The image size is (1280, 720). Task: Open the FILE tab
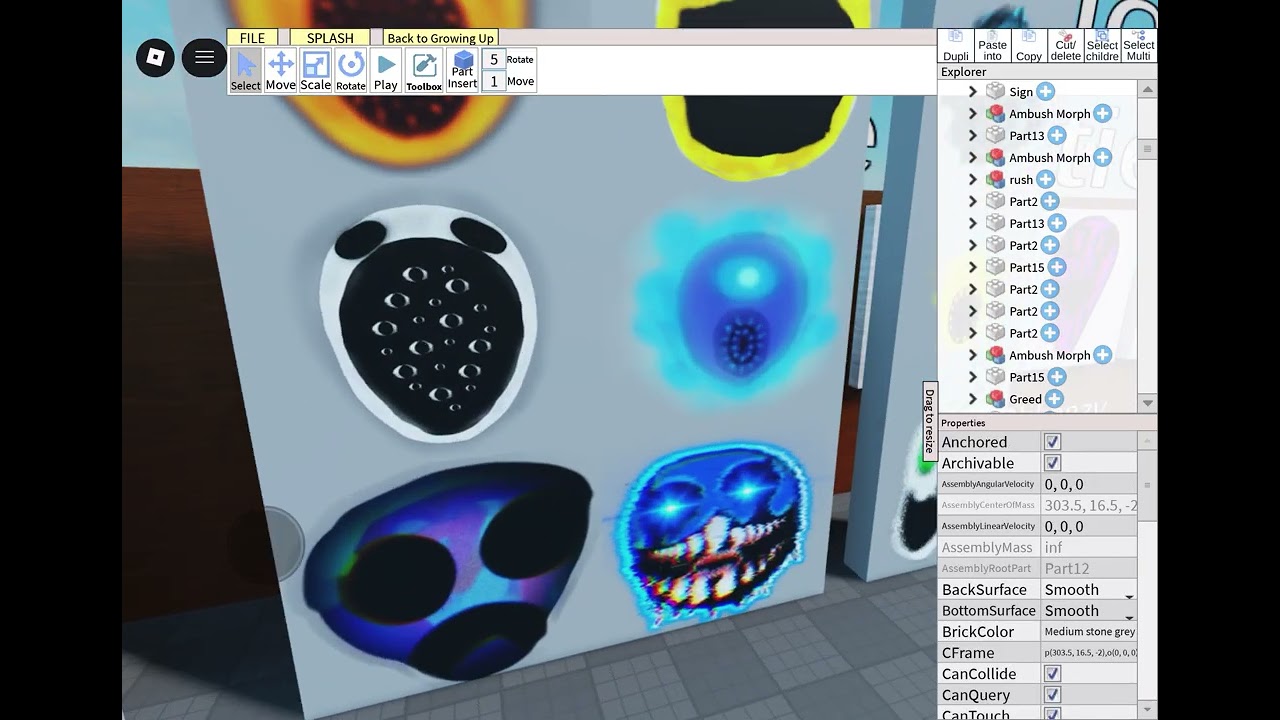[252, 38]
